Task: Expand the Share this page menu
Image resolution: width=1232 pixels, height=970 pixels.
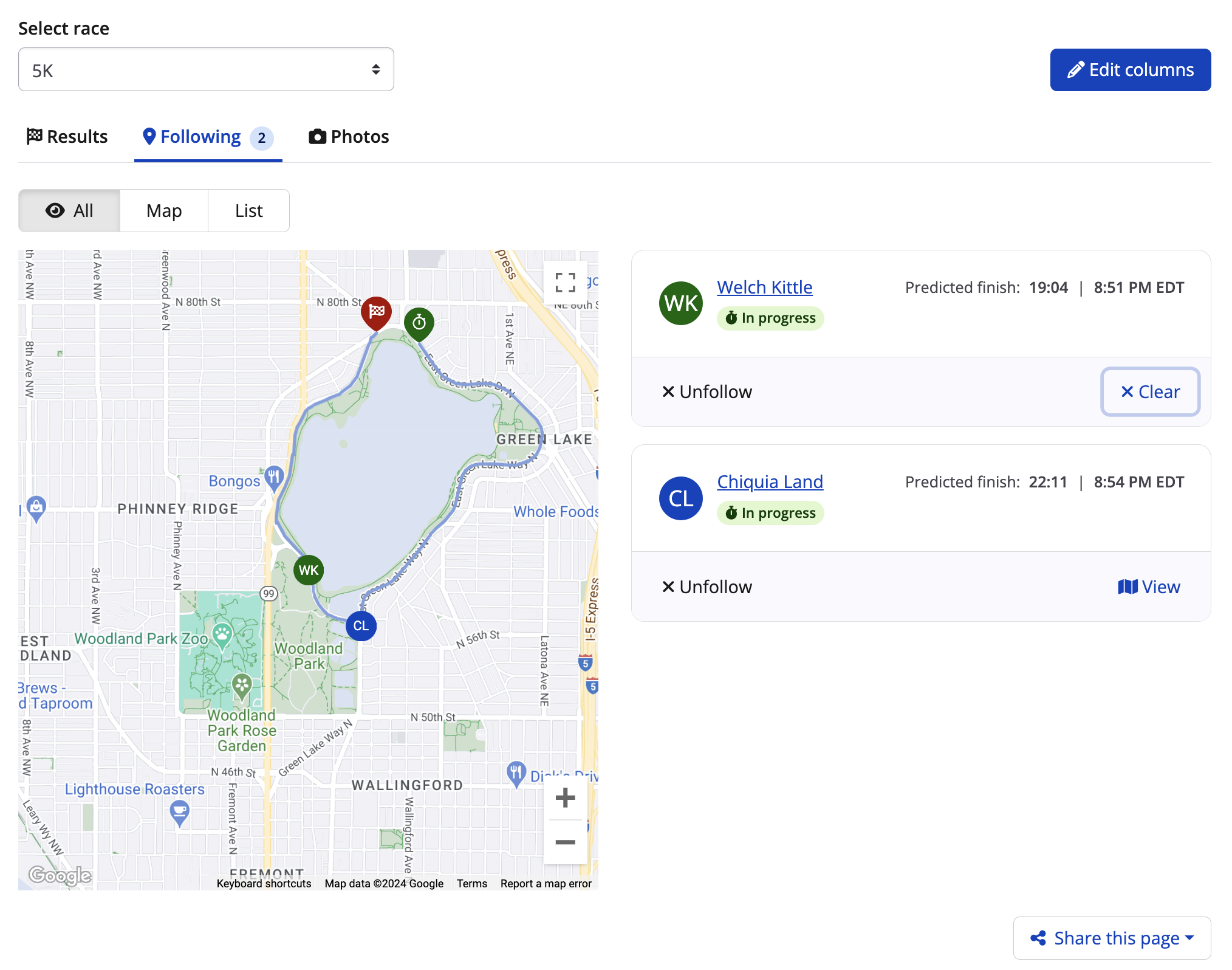Action: point(1112,938)
